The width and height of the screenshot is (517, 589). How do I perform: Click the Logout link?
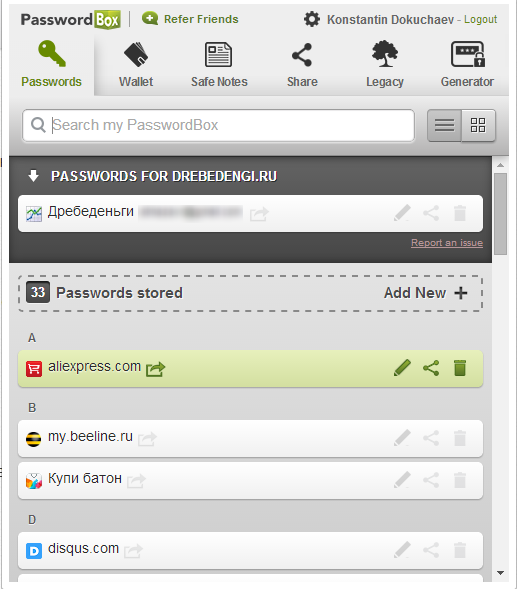click(480, 20)
